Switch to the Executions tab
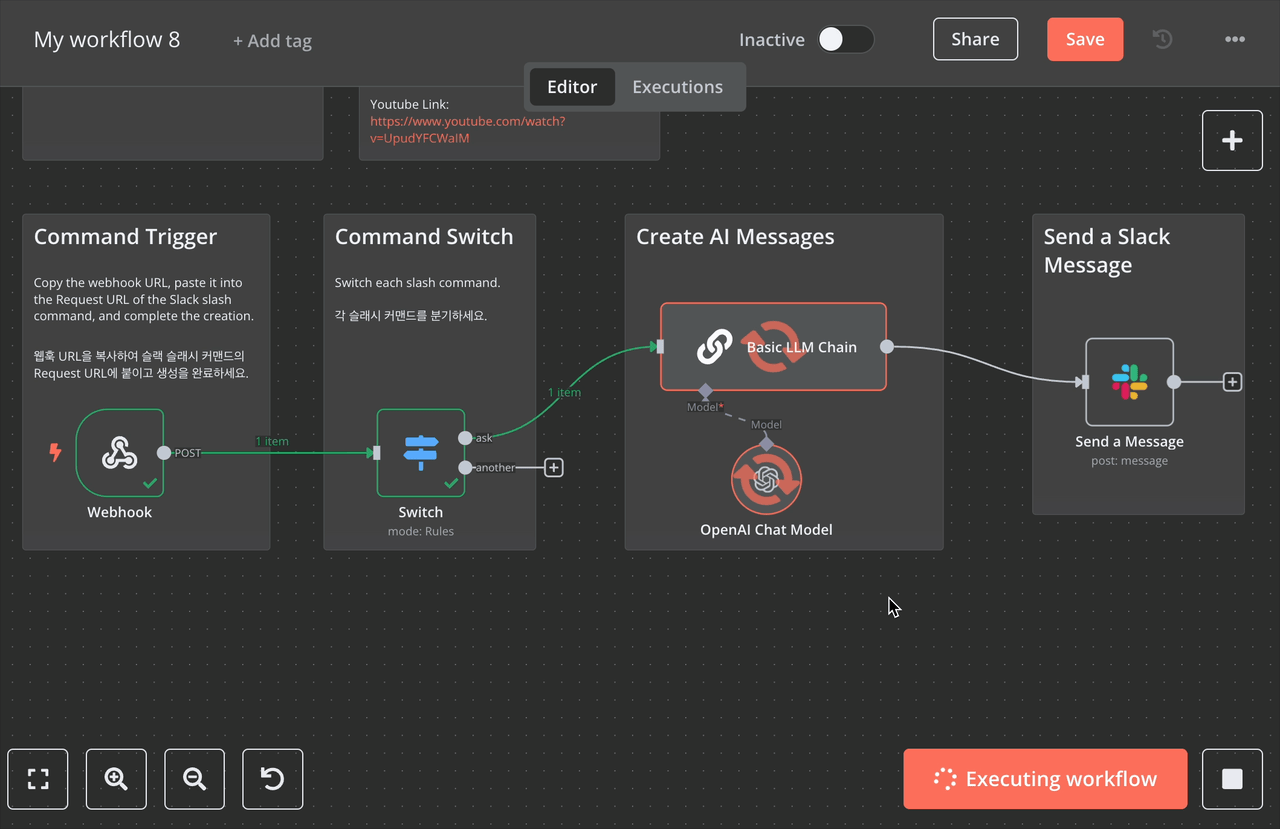The height and width of the screenshot is (829, 1280). [x=677, y=87]
